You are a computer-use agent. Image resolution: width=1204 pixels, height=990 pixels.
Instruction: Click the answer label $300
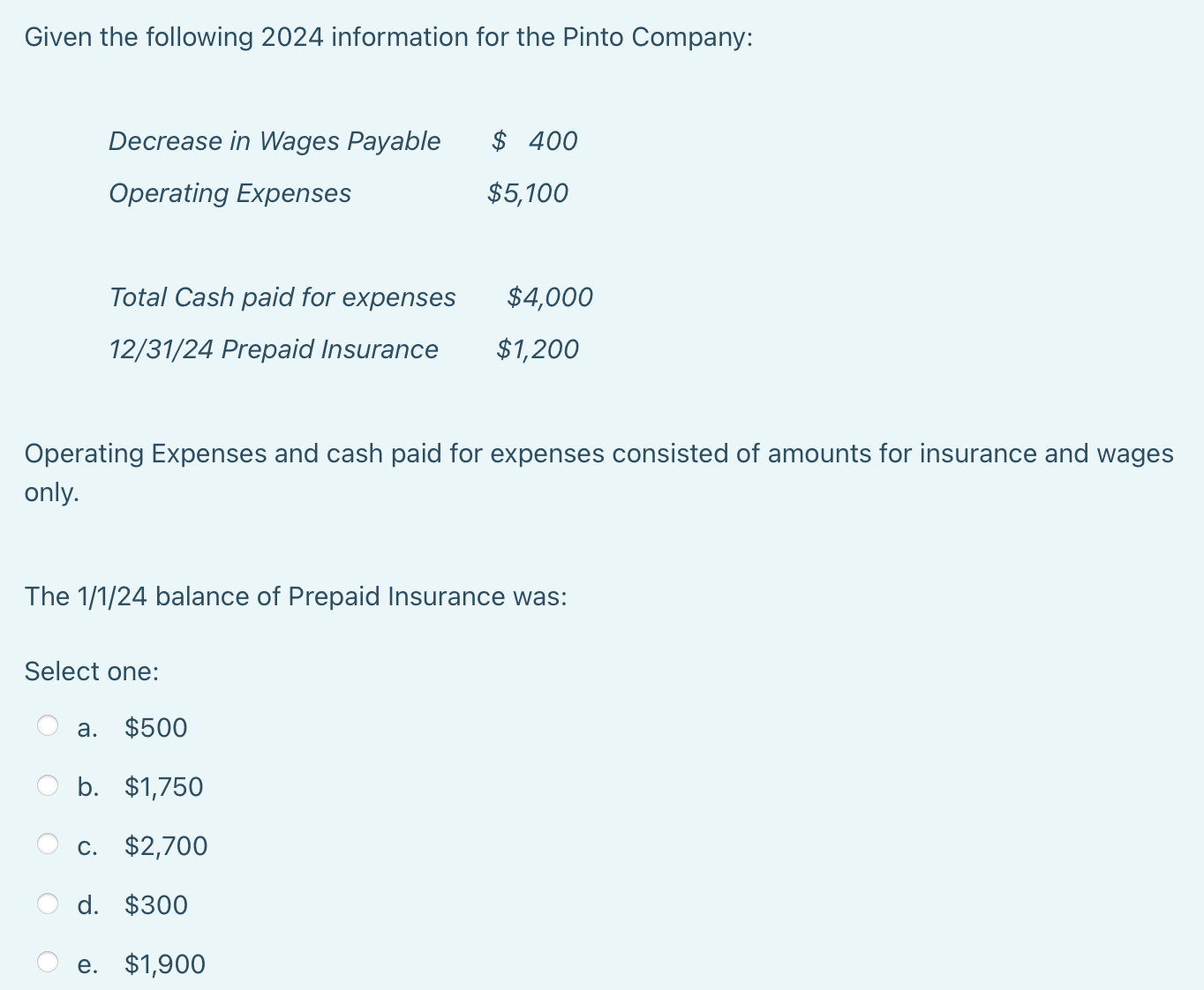coord(155,904)
